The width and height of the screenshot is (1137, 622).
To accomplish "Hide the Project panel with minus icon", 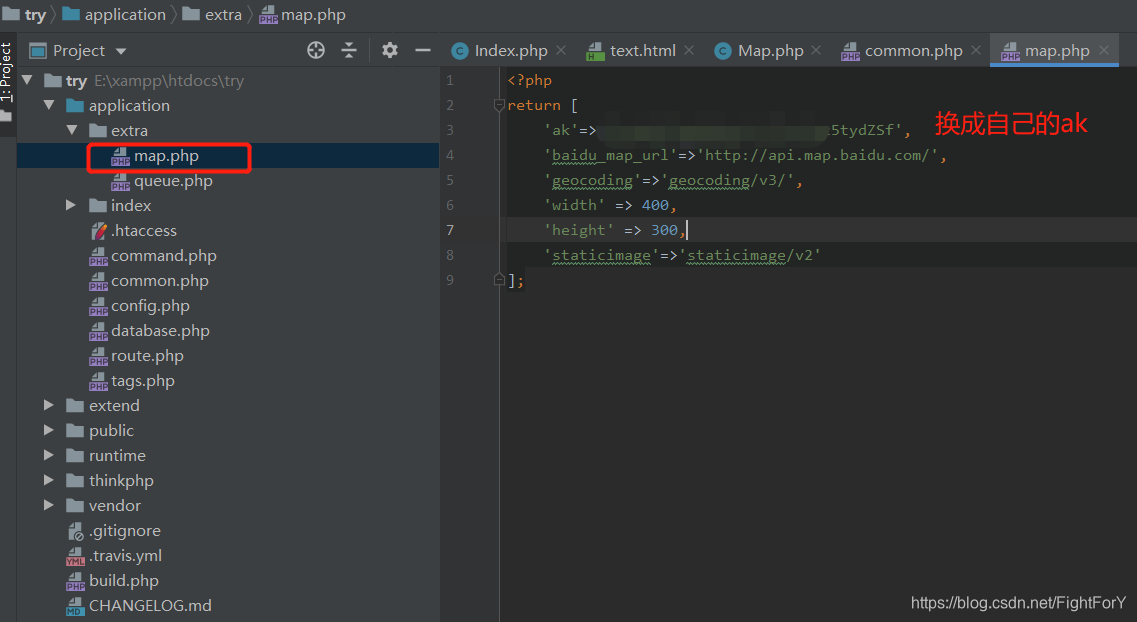I will click(x=423, y=50).
